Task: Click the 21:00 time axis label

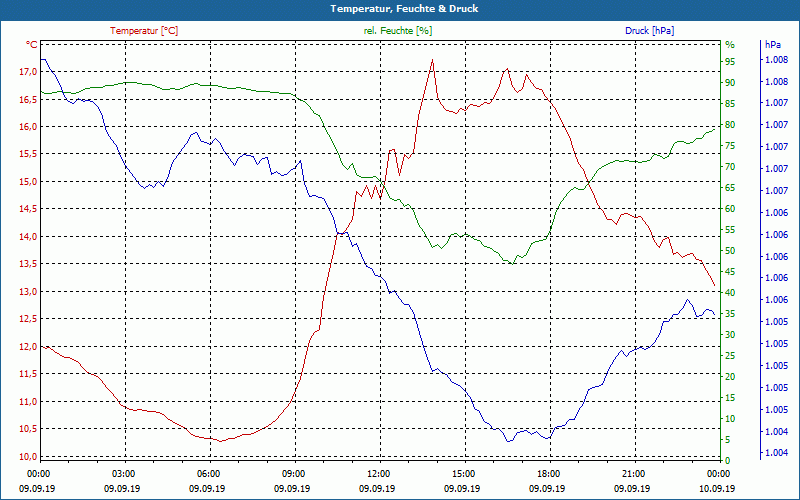Action: point(635,474)
